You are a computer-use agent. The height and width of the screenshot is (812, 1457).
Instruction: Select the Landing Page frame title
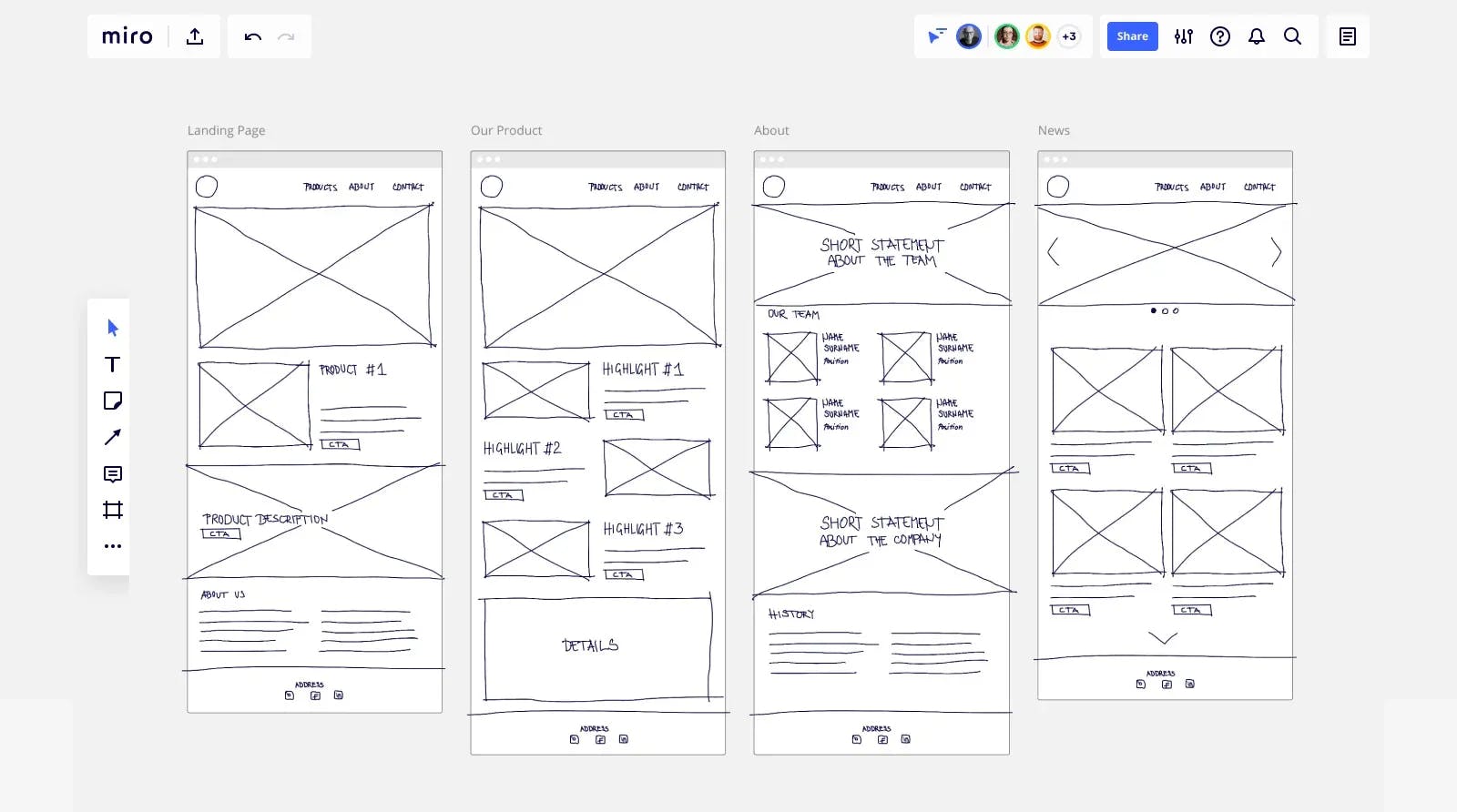pyautogui.click(x=226, y=130)
